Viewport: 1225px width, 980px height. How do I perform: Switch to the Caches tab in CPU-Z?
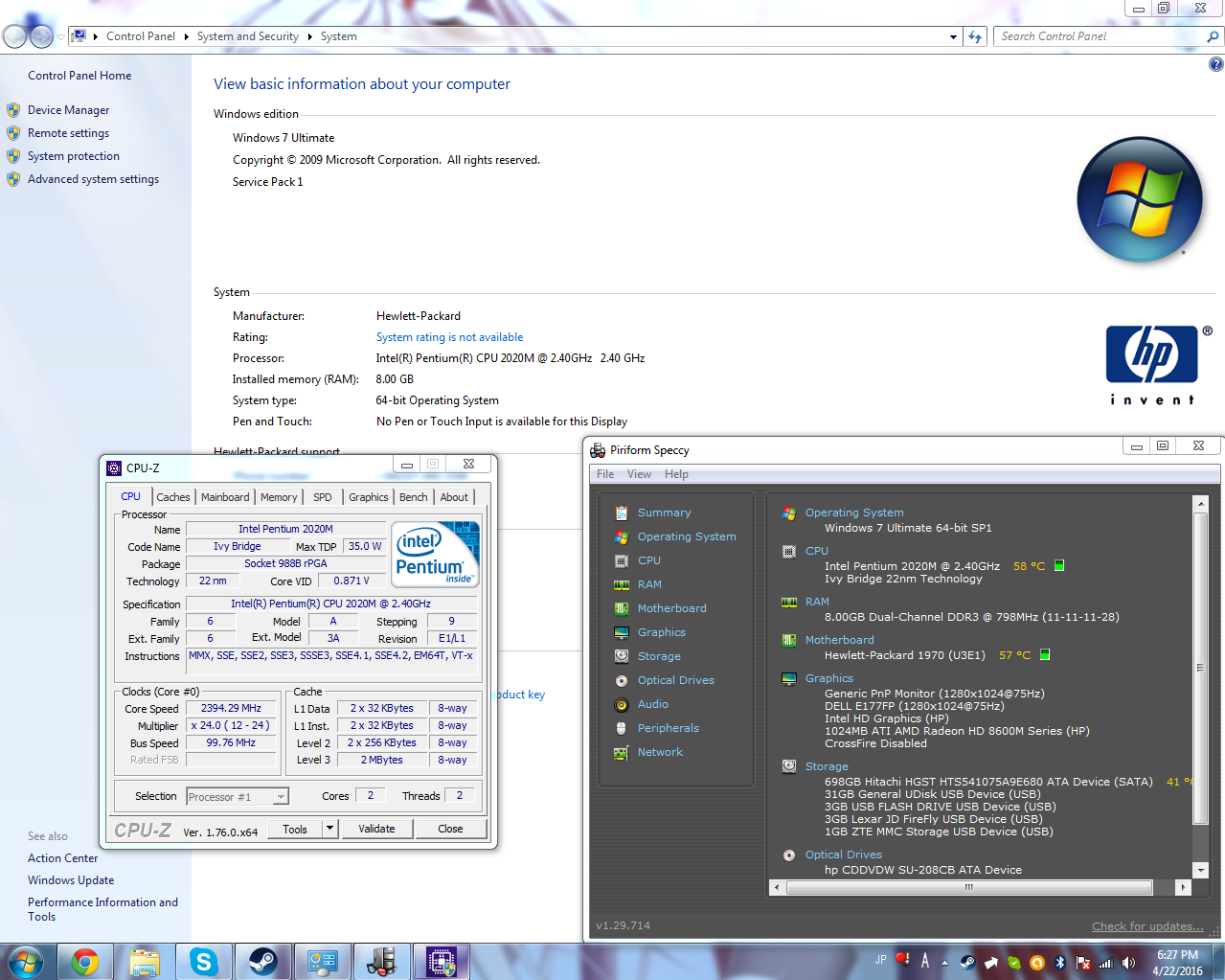pyautogui.click(x=173, y=497)
